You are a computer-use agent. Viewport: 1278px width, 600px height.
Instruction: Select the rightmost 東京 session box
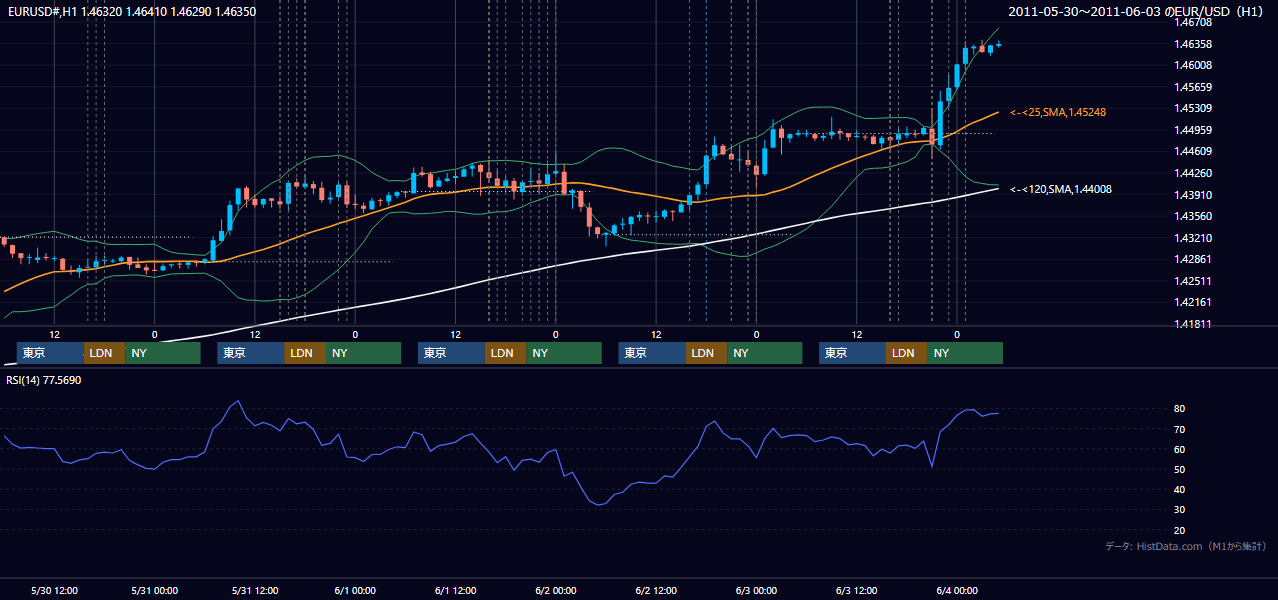point(853,353)
